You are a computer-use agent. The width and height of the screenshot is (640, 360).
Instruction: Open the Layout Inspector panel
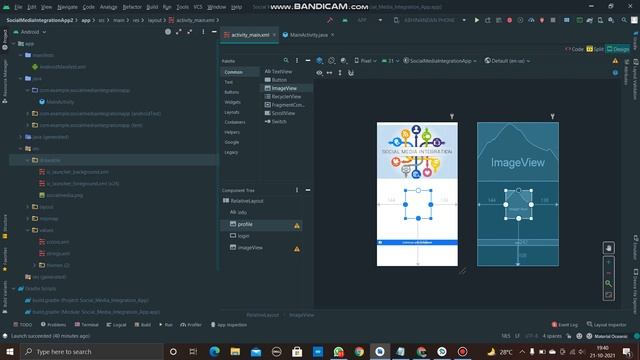point(607,324)
